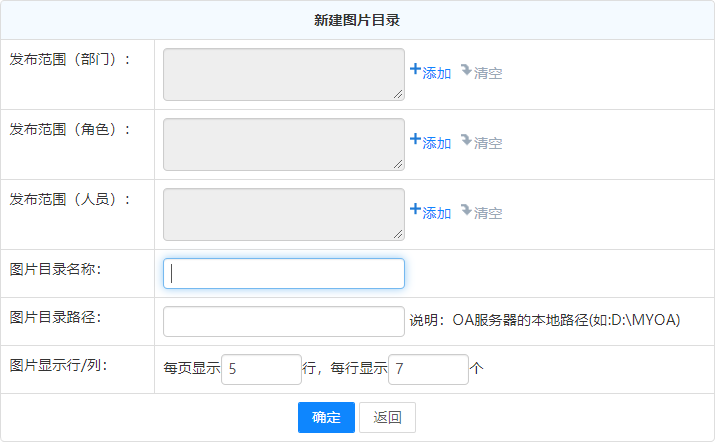Clear the personnel publish scope (清空)

481,213
